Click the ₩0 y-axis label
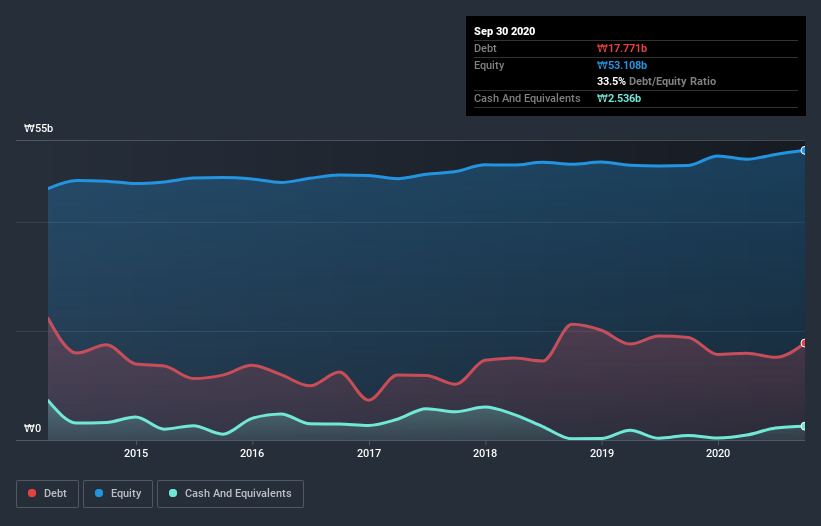 (32, 428)
